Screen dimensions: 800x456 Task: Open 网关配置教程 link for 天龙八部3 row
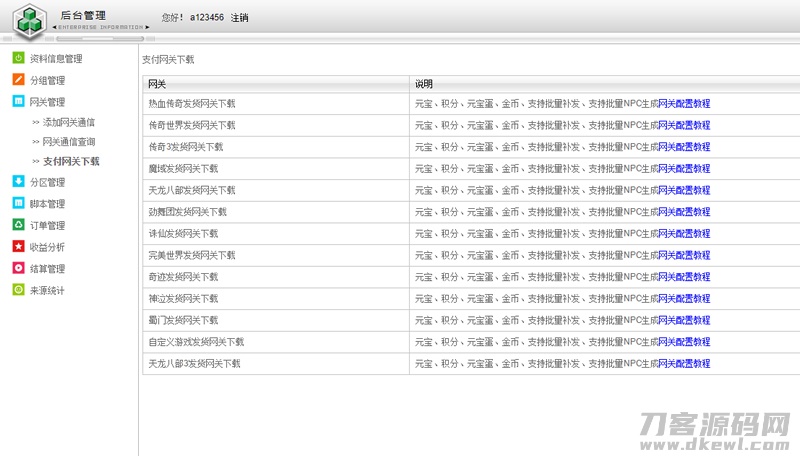tap(684, 364)
